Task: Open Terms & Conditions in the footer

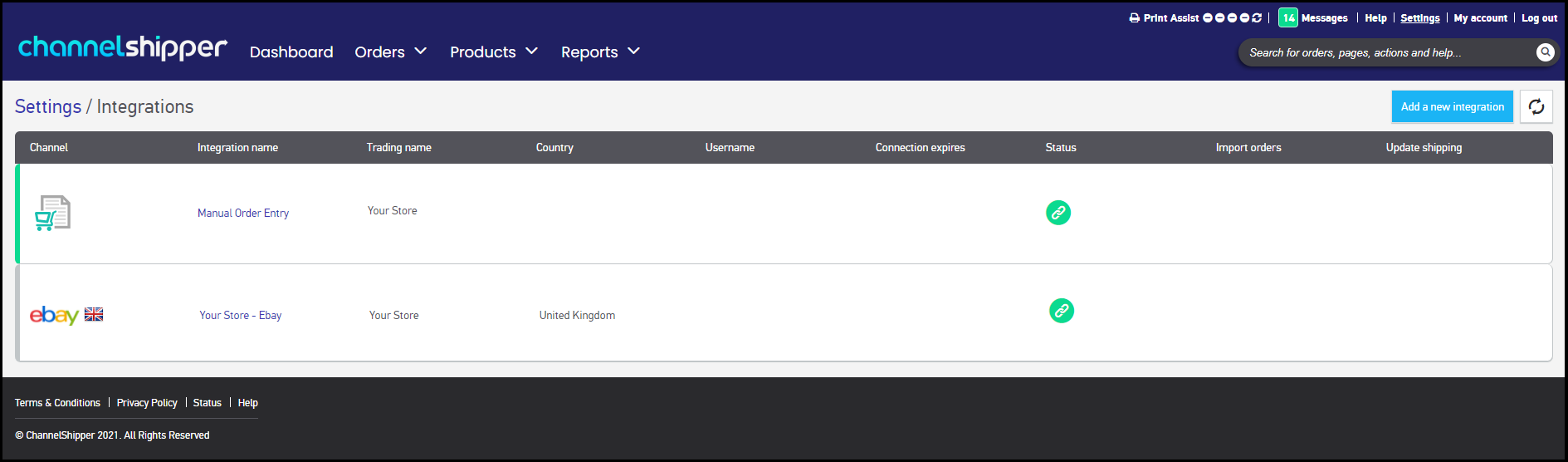Action: (x=57, y=402)
